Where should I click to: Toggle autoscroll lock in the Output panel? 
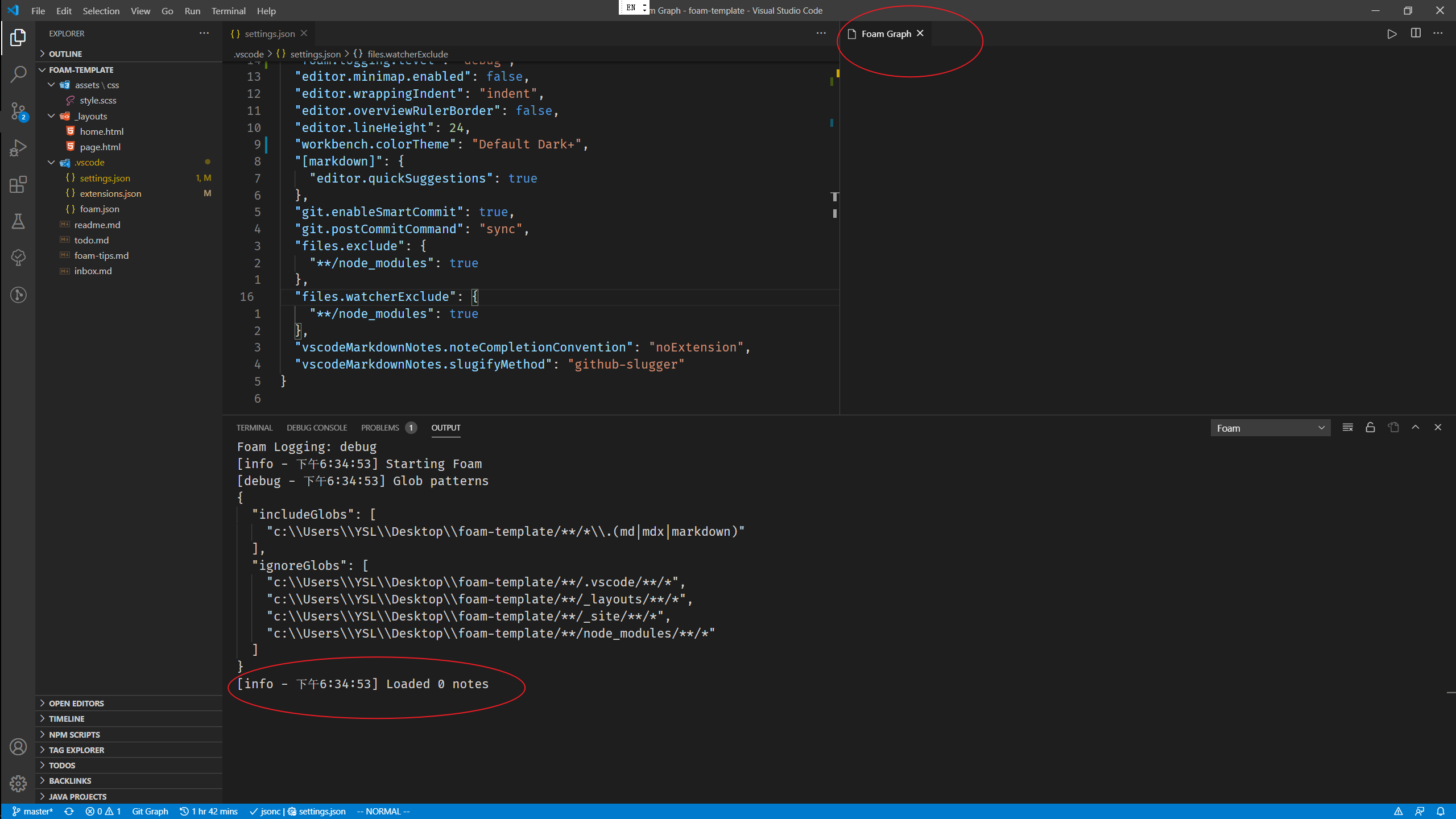click(1370, 427)
